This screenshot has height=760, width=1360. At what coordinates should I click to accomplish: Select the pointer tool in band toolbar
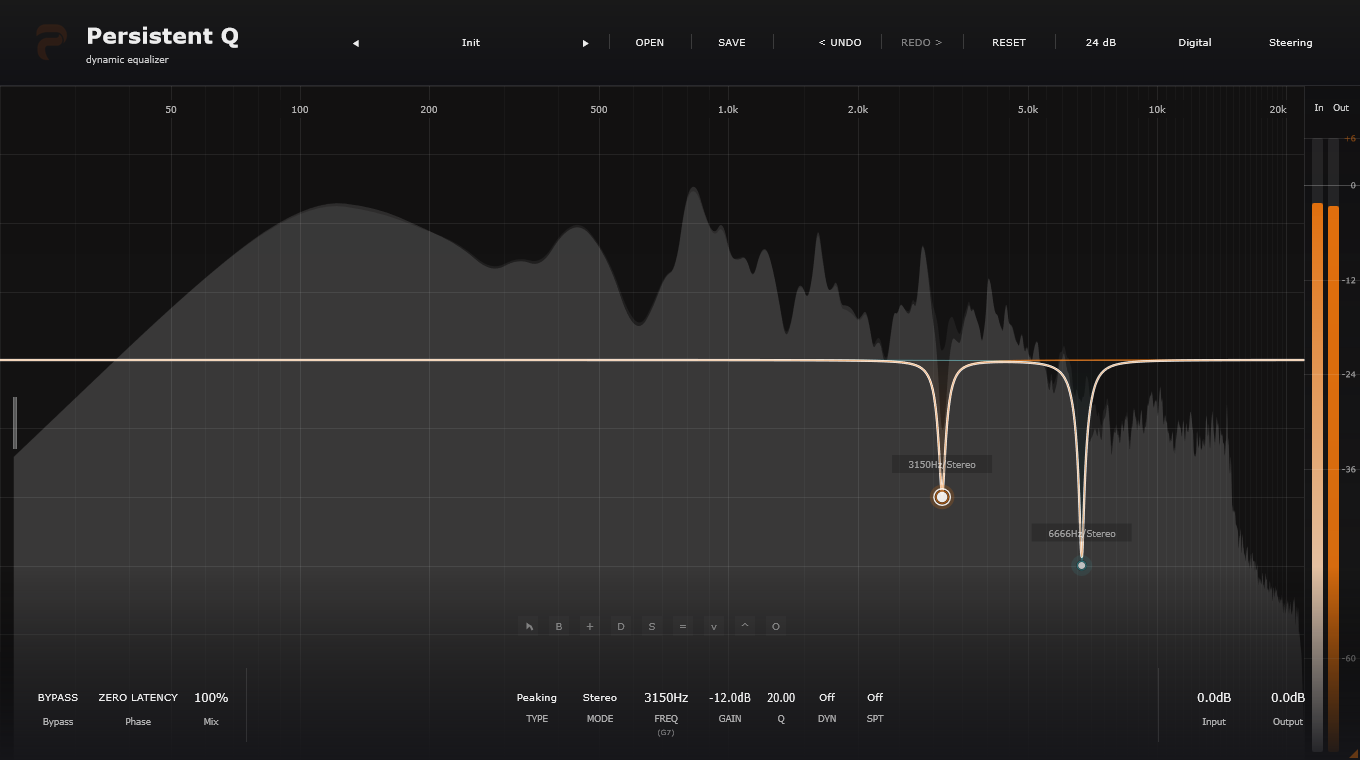tap(529, 627)
